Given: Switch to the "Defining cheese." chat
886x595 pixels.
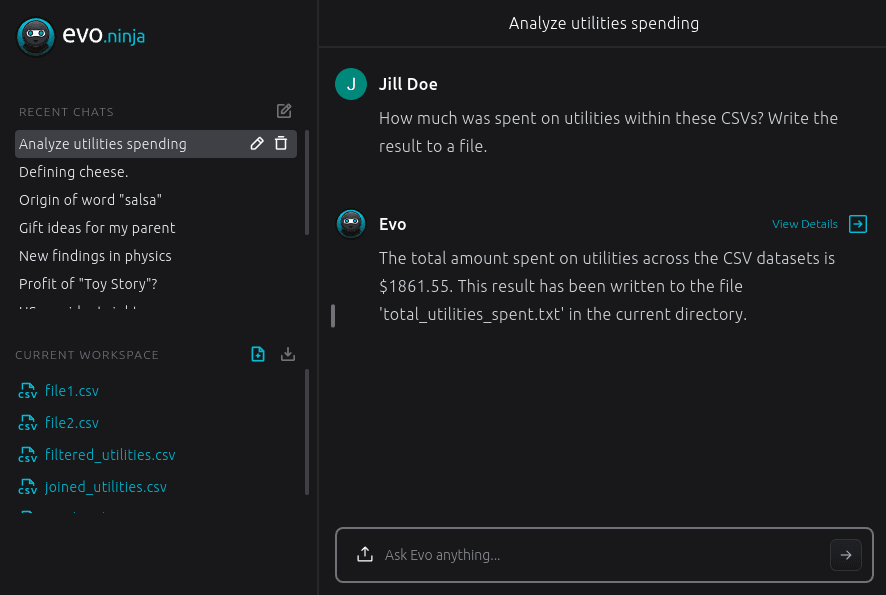Looking at the screenshot, I should 73,172.
